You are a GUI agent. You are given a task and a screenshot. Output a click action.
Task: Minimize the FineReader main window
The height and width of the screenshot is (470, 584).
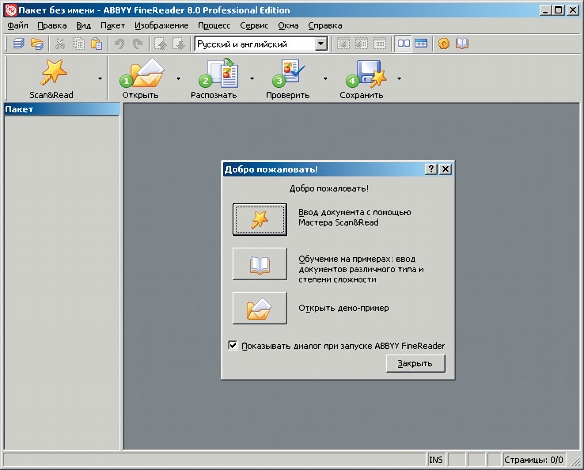coord(546,10)
